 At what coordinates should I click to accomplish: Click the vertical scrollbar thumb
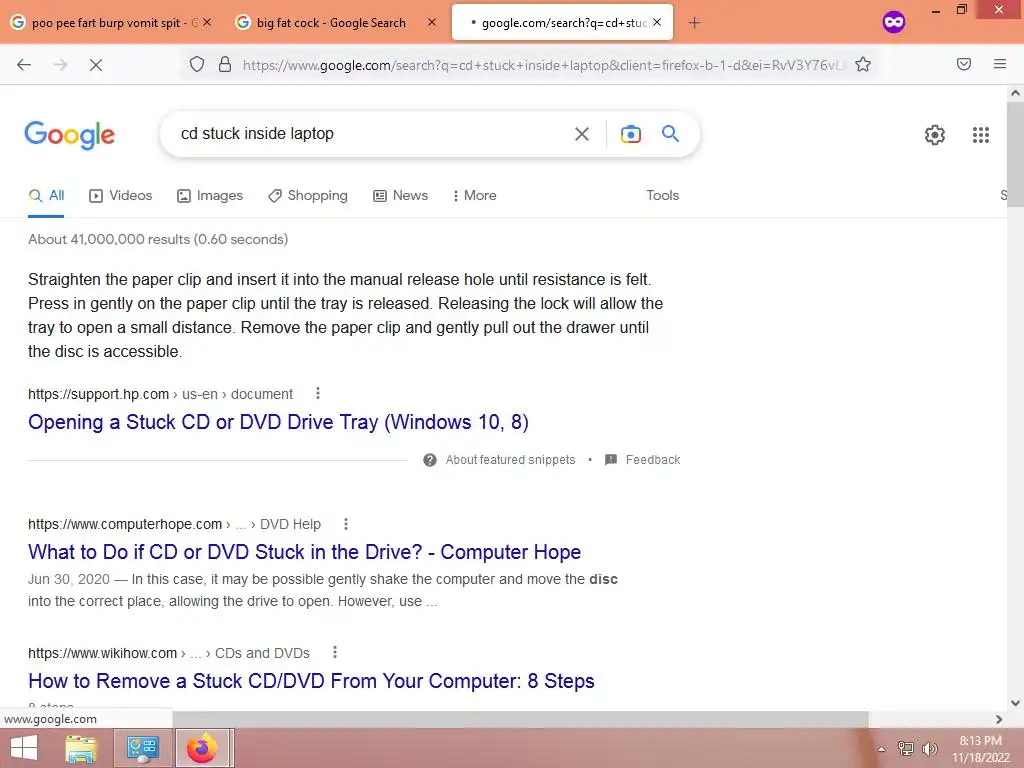[1015, 154]
